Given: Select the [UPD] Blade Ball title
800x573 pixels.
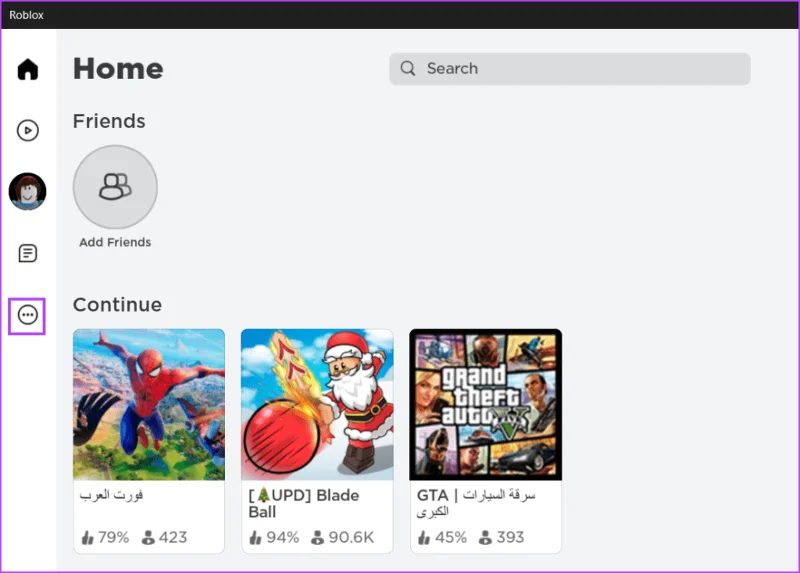Looking at the screenshot, I should [304, 503].
